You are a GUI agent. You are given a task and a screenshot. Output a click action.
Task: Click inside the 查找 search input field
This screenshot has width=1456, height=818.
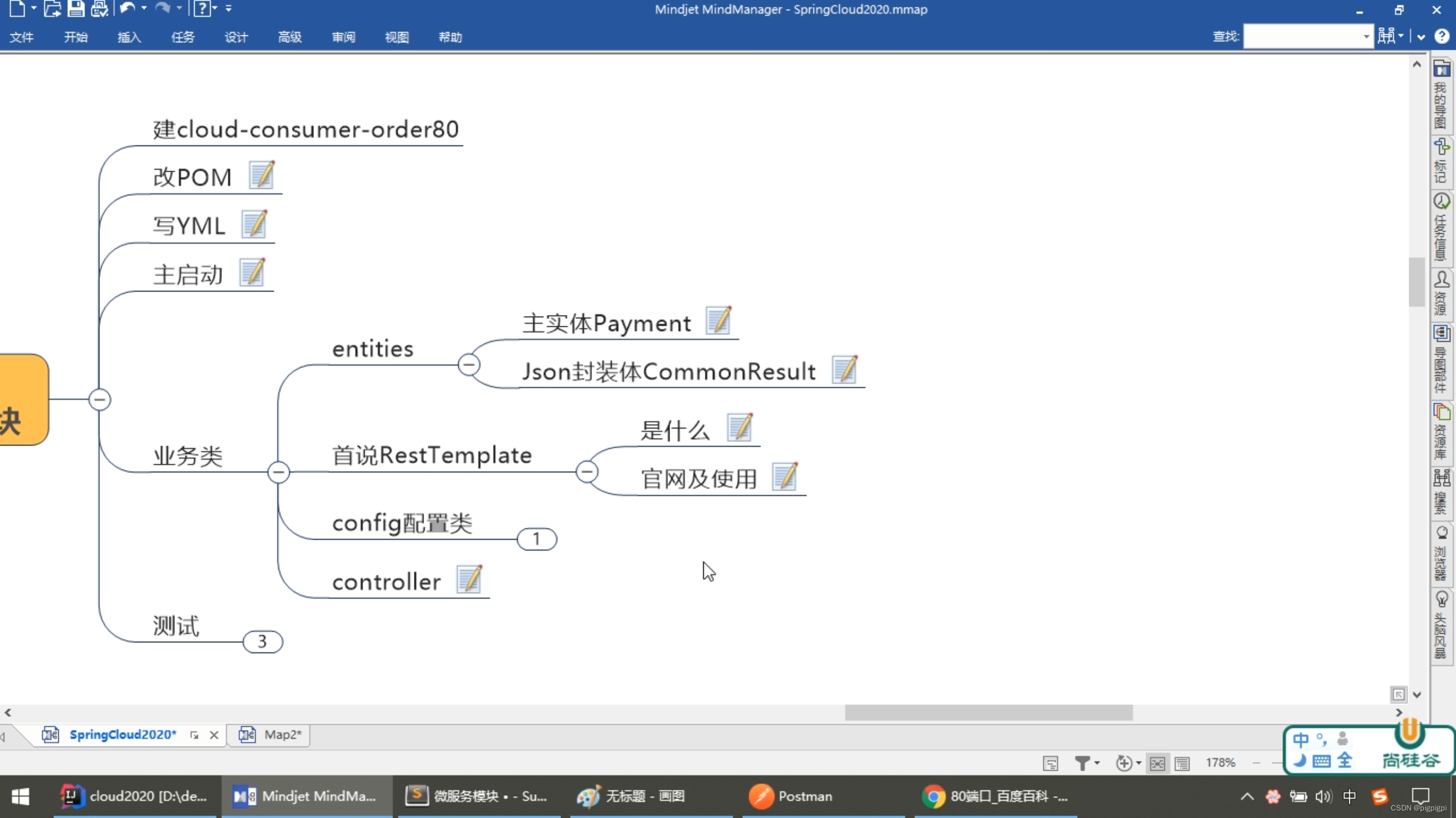tap(1302, 37)
